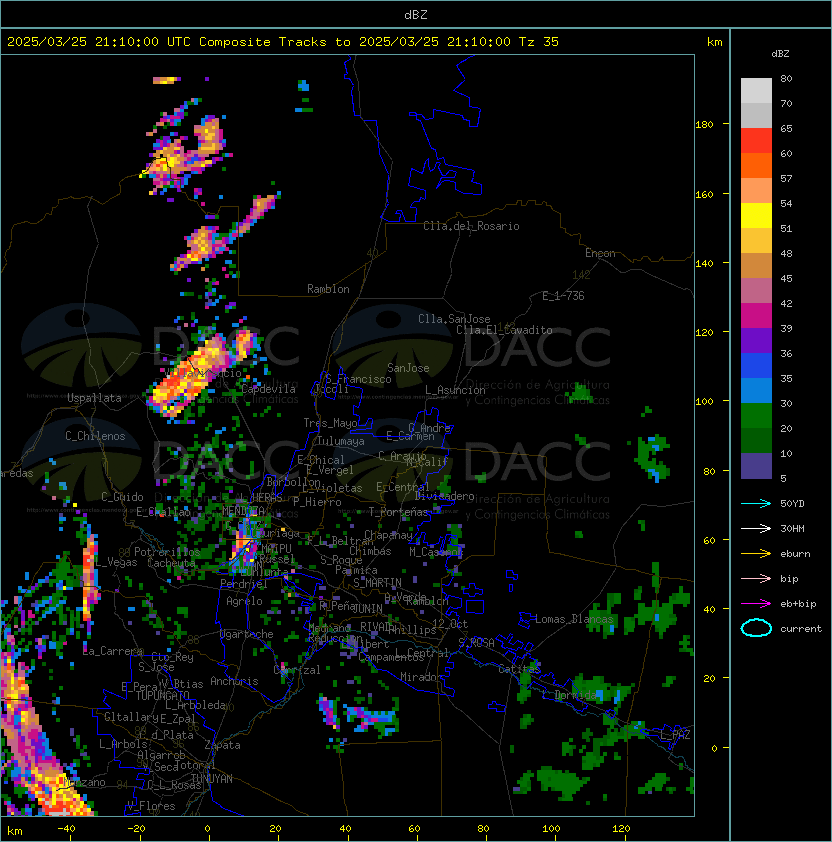The image size is (832, 842).
Task: Click the C_Guido map label
Action: coord(122,497)
